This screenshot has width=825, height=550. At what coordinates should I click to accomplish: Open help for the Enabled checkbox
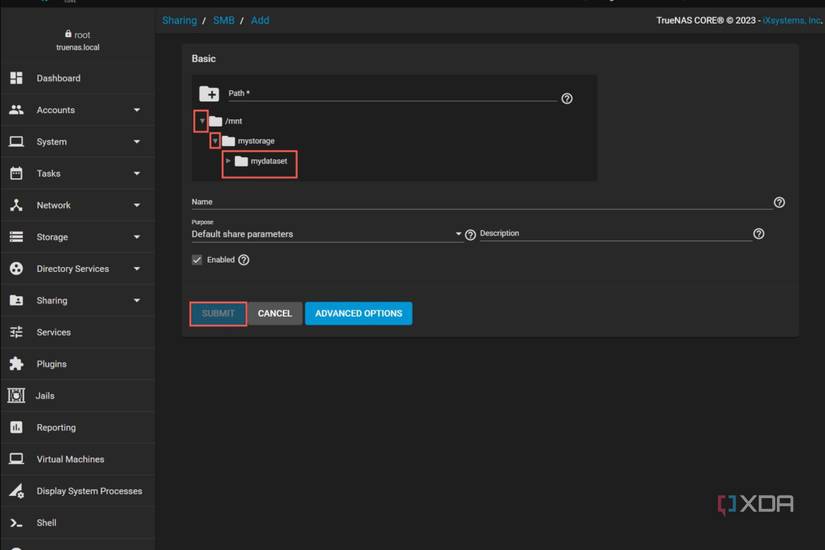coord(244,260)
